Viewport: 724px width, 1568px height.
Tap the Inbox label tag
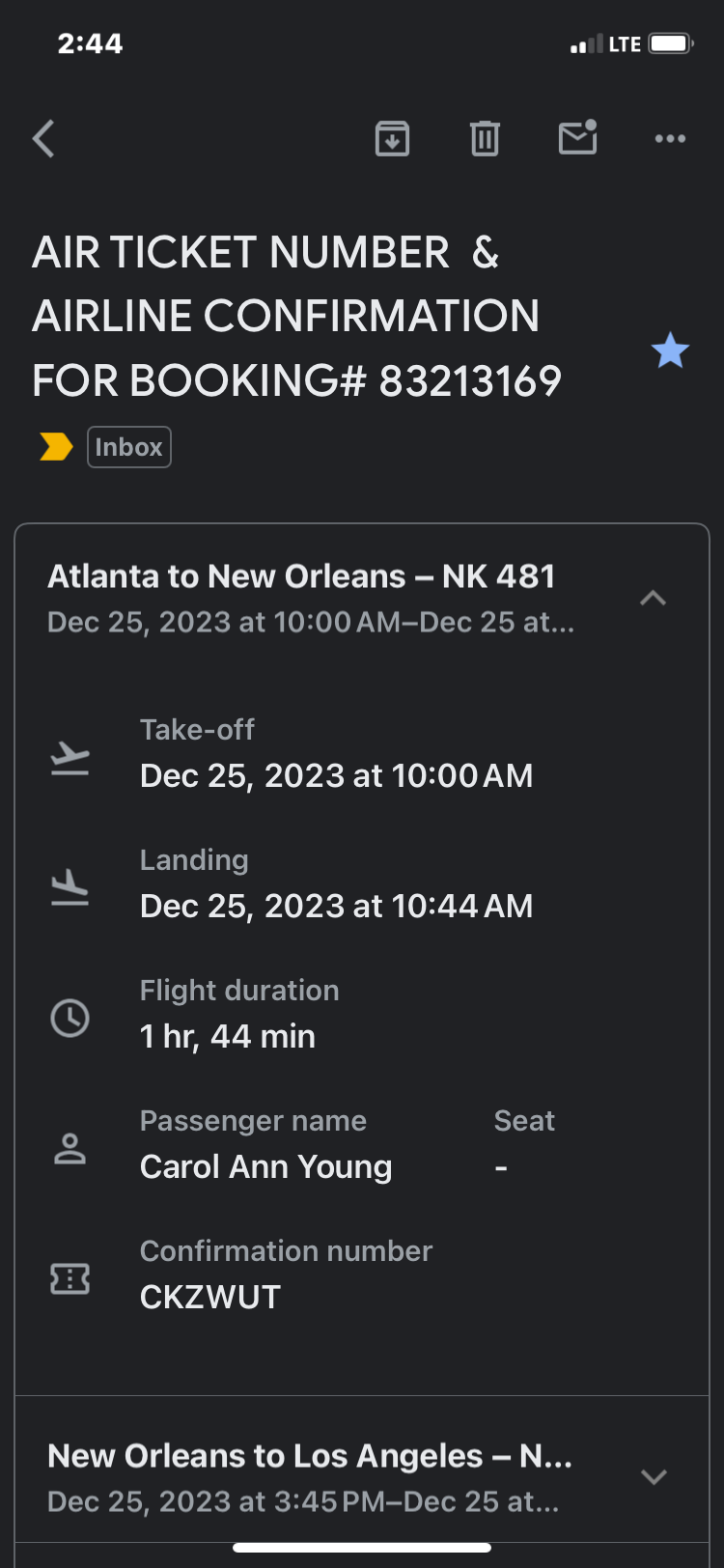coord(128,447)
